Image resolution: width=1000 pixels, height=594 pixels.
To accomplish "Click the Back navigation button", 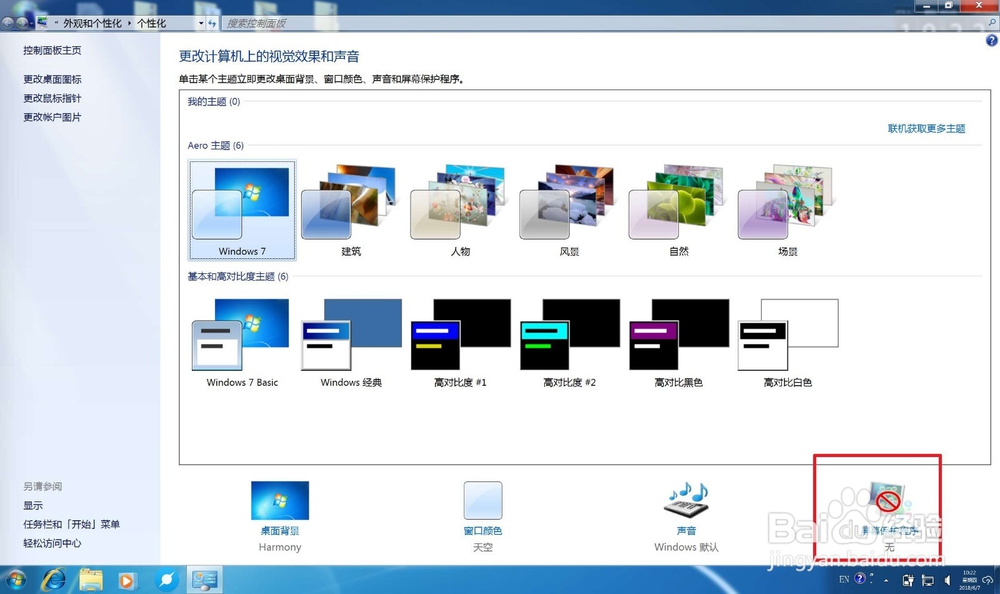I will point(8,23).
